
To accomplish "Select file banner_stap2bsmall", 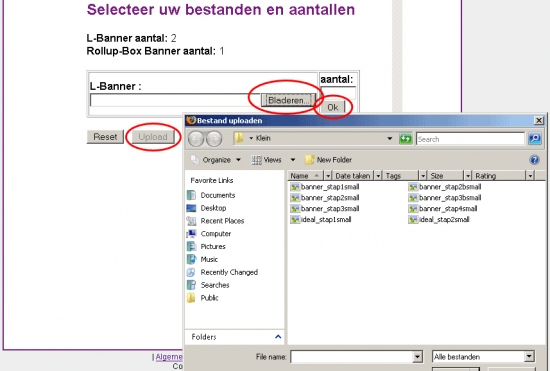I will (x=445, y=187).
